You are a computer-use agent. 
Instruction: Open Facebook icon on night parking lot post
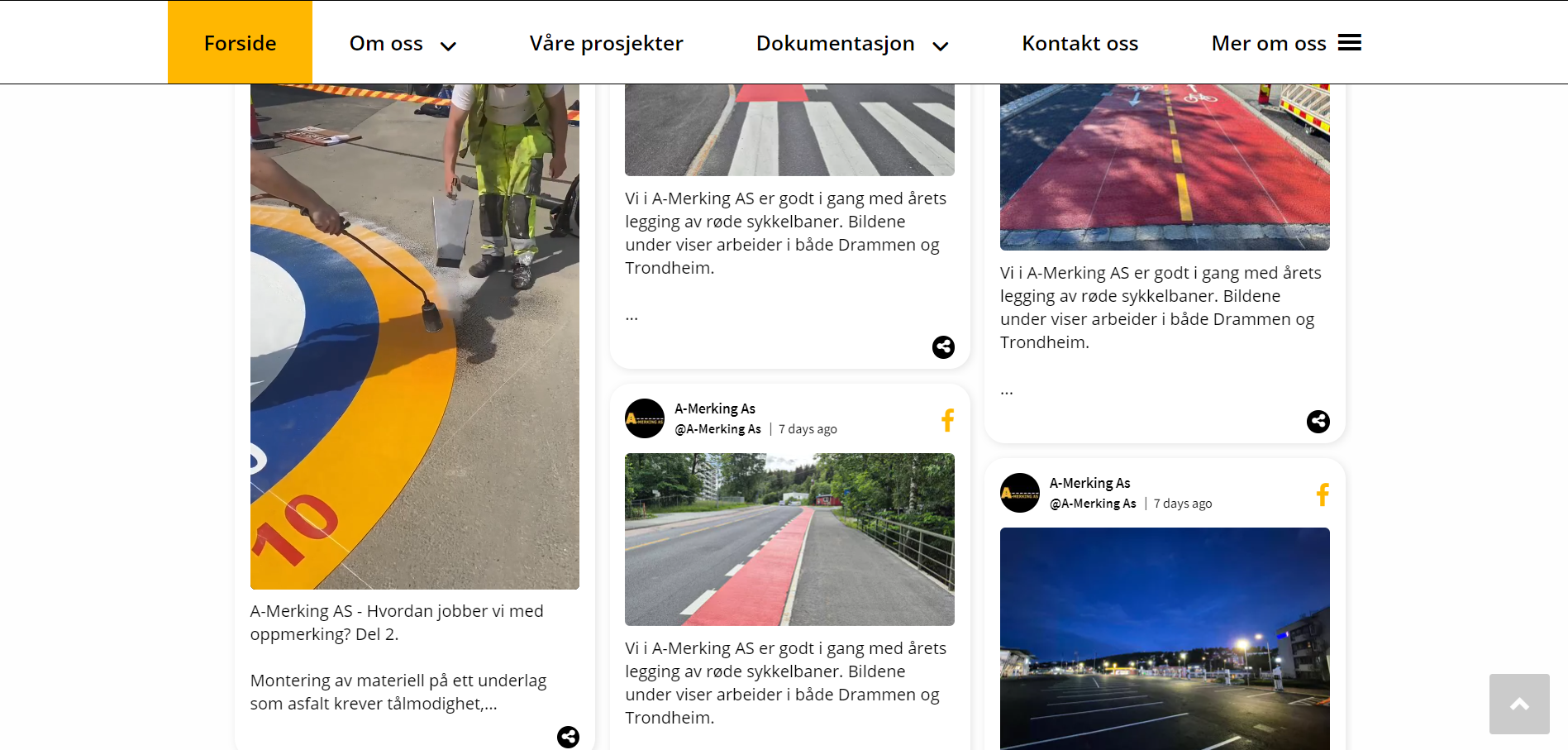click(x=1323, y=494)
